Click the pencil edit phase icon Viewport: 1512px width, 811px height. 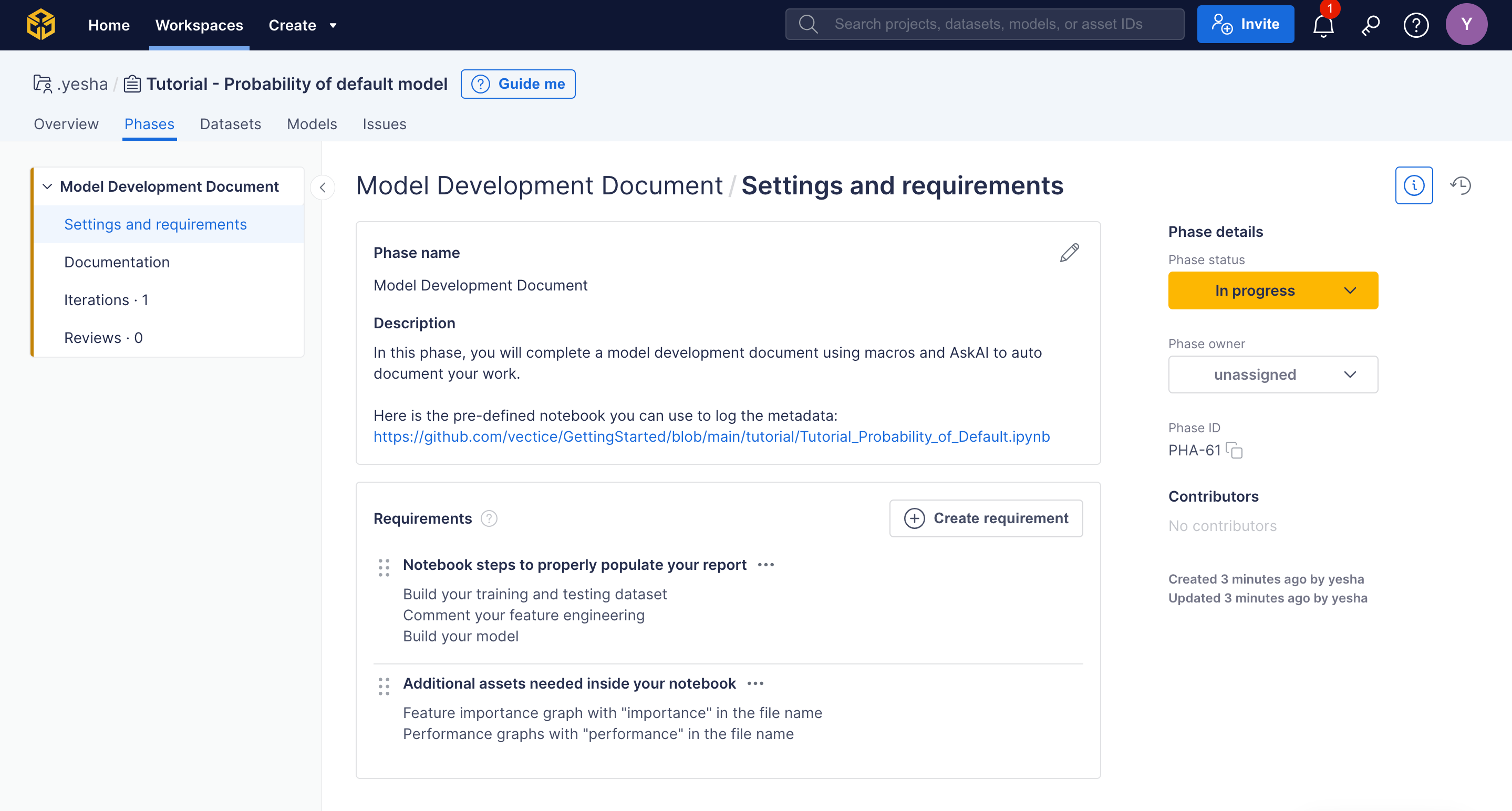pos(1069,253)
